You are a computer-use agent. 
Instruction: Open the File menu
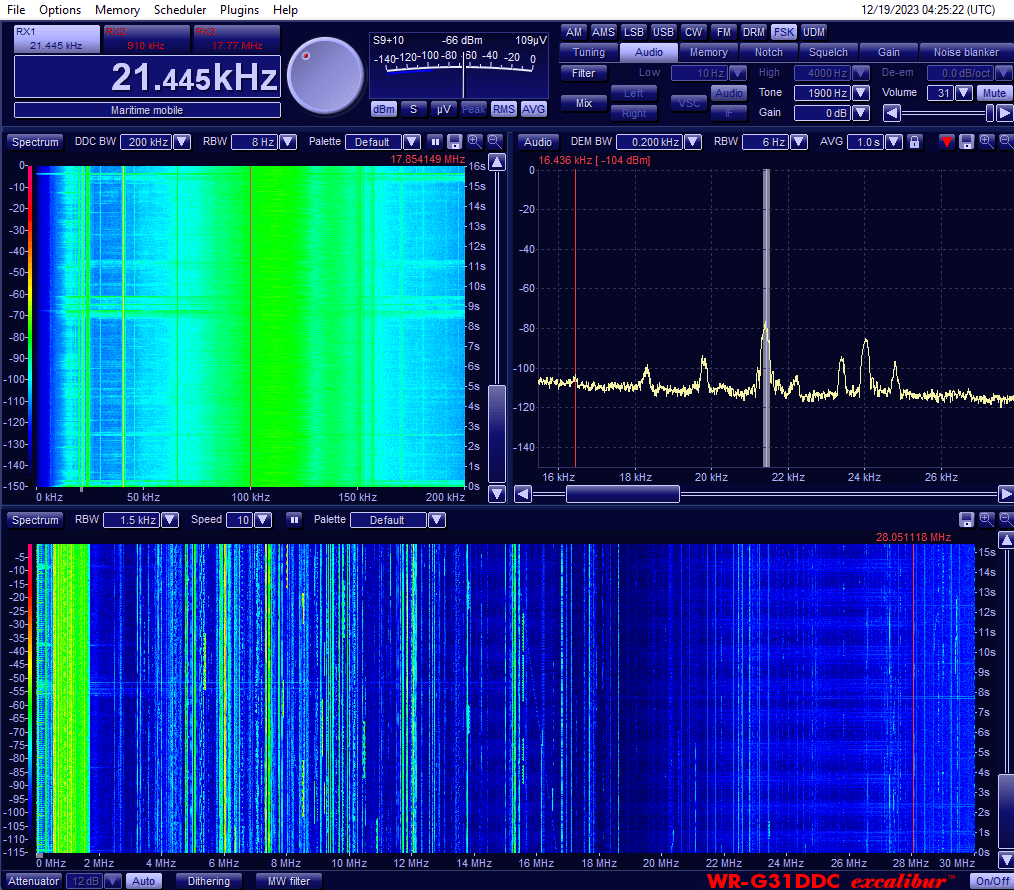click(16, 10)
